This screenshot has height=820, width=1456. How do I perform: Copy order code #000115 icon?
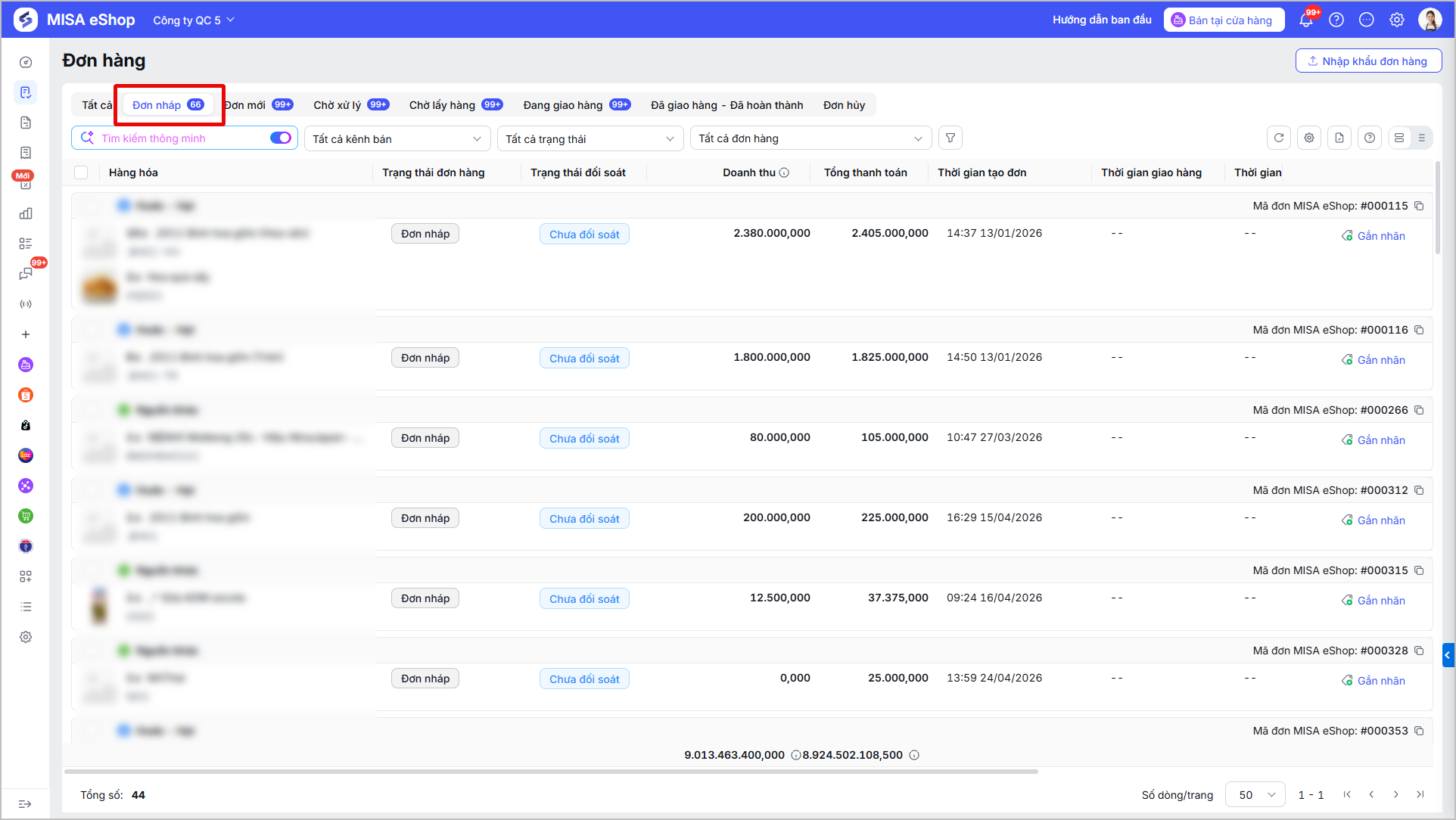[x=1420, y=206]
